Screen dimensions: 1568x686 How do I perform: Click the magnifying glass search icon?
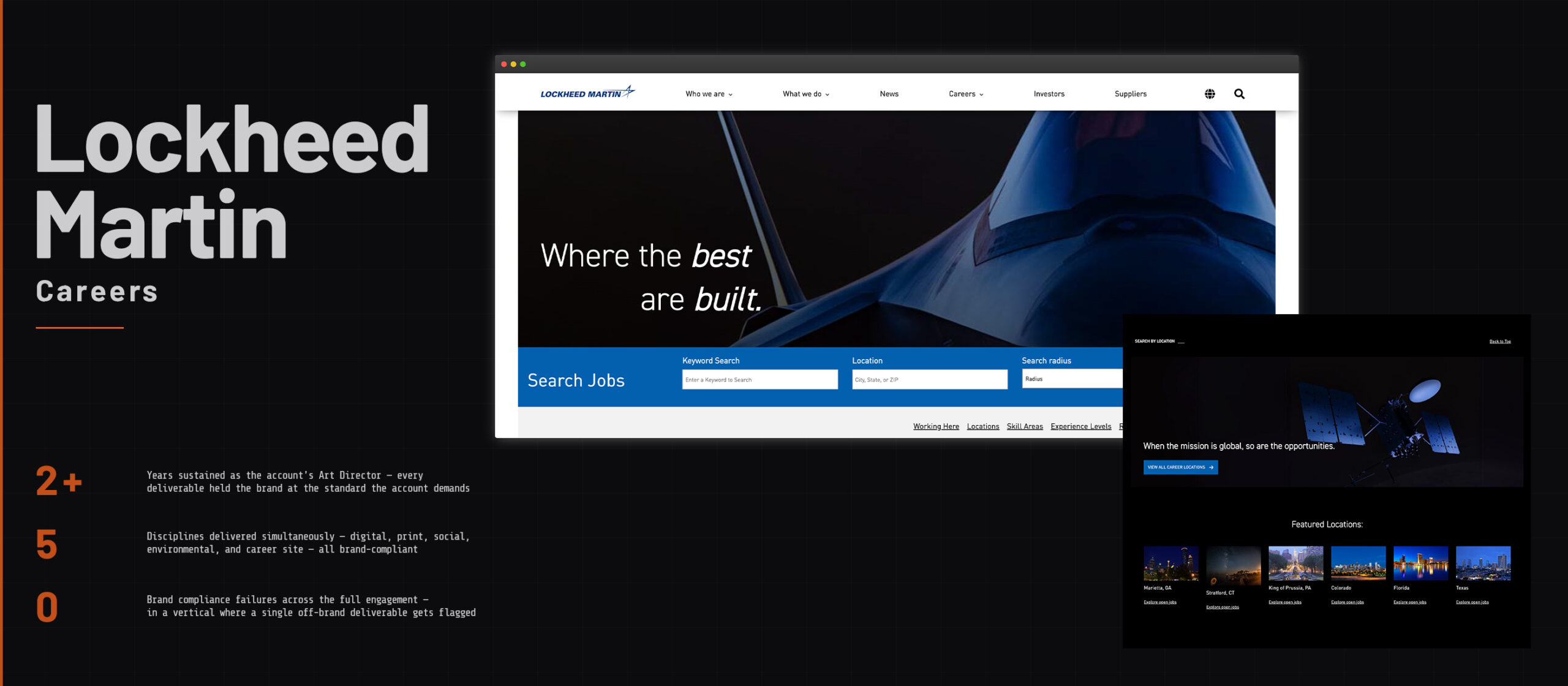1239,94
